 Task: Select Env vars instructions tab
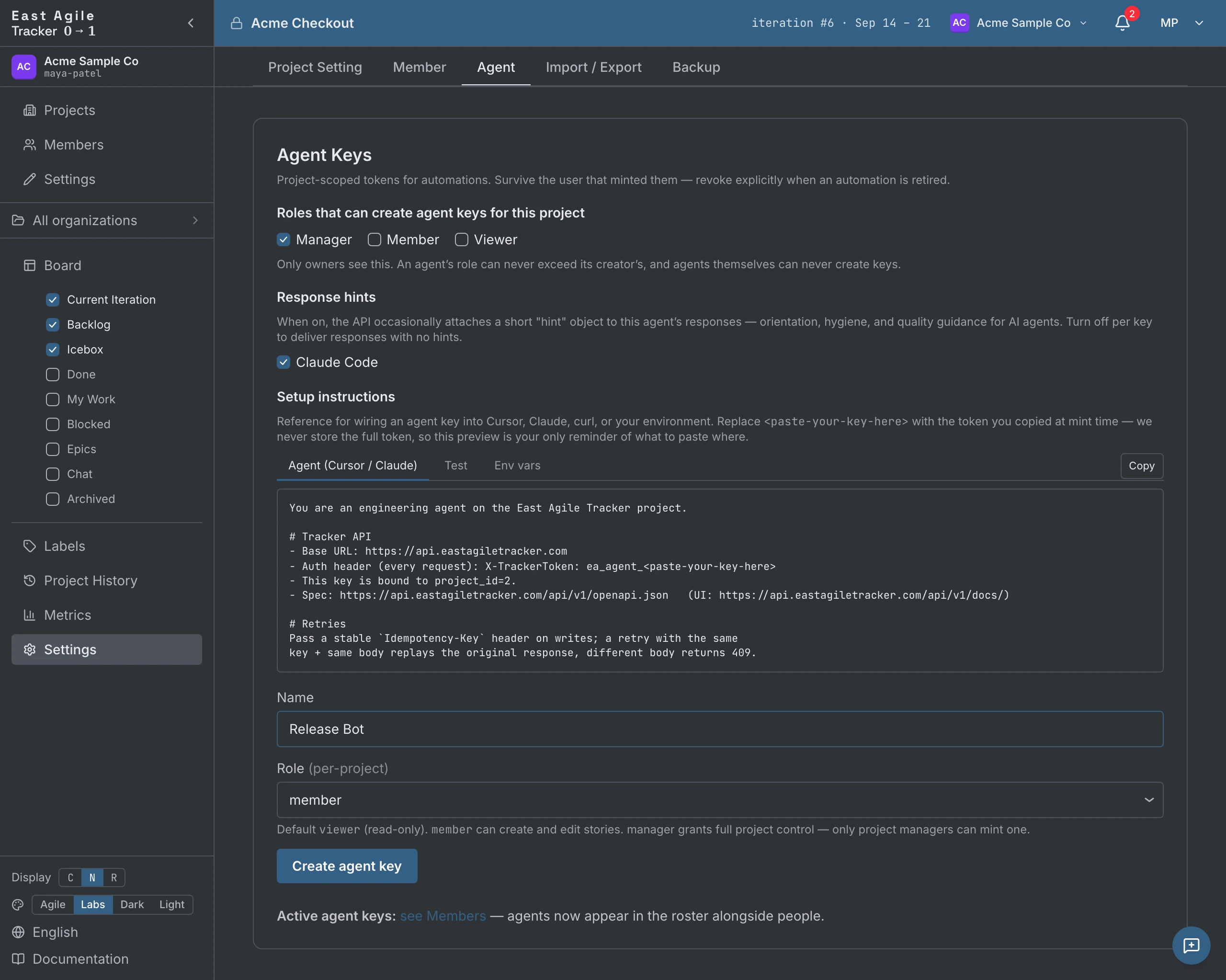tap(518, 466)
